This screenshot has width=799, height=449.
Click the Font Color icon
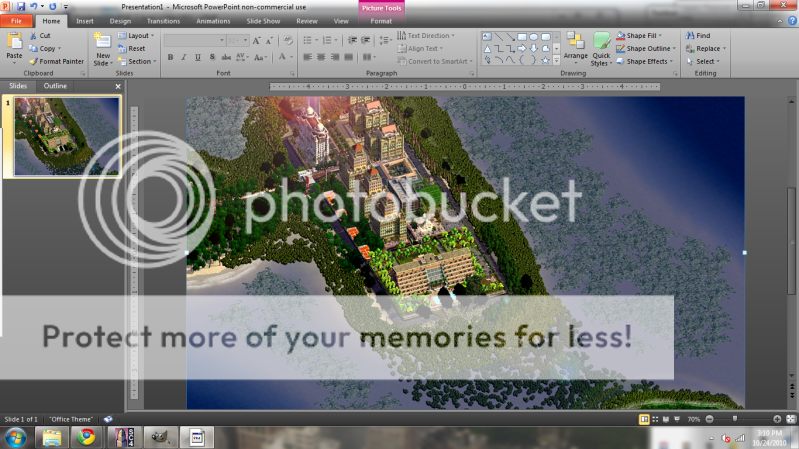[282, 57]
